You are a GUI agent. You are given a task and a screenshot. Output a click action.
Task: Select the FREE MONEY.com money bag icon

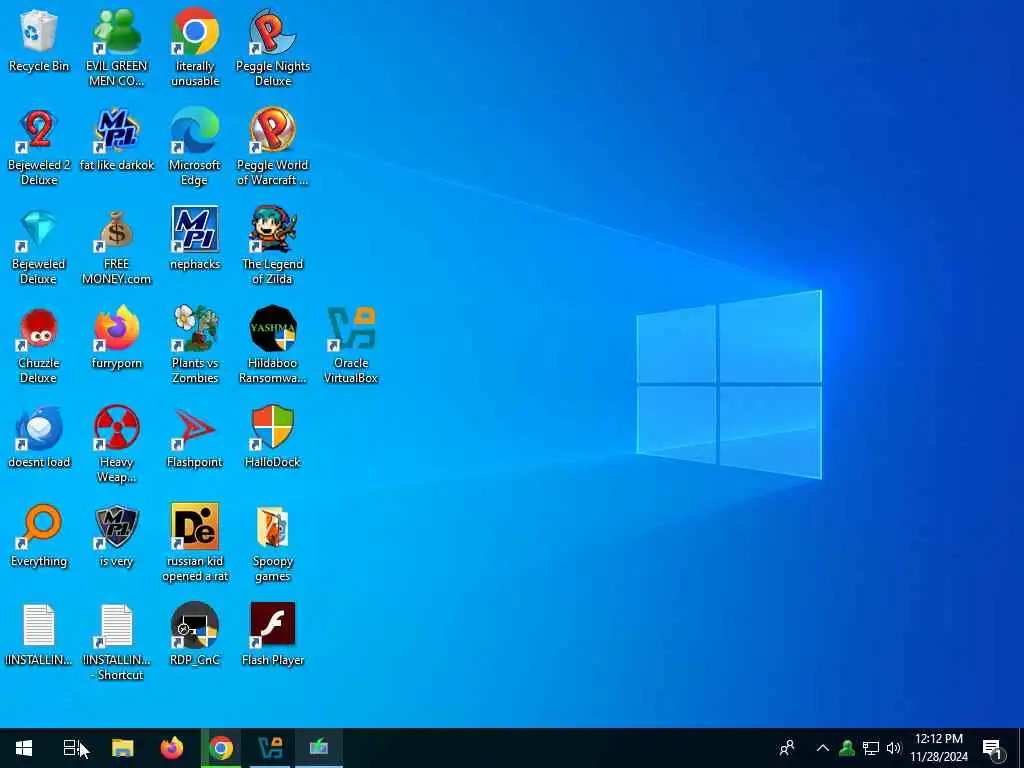click(x=117, y=247)
